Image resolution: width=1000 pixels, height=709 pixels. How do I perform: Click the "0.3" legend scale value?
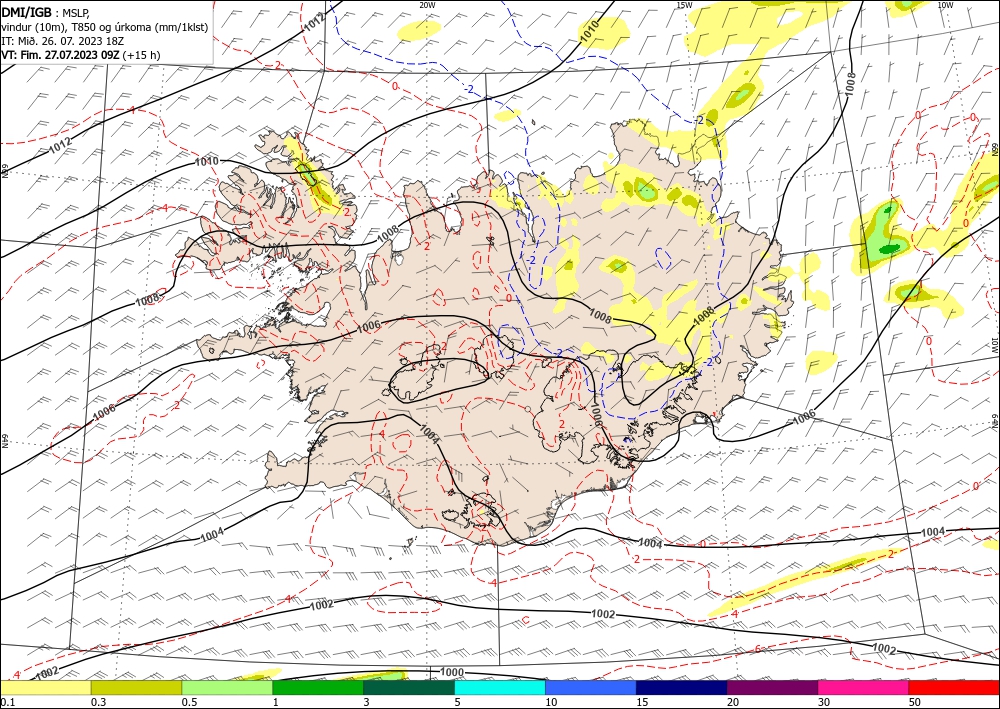98,702
